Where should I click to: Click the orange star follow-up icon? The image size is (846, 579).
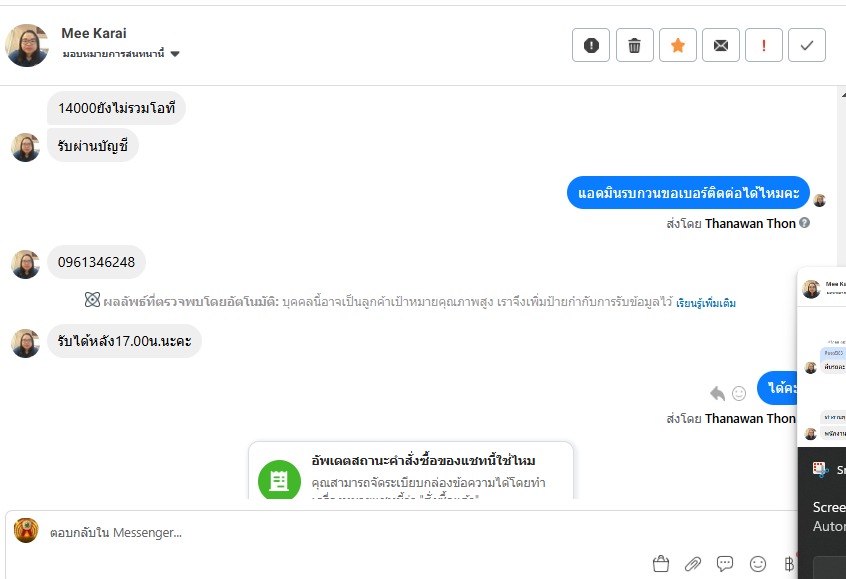pos(677,45)
